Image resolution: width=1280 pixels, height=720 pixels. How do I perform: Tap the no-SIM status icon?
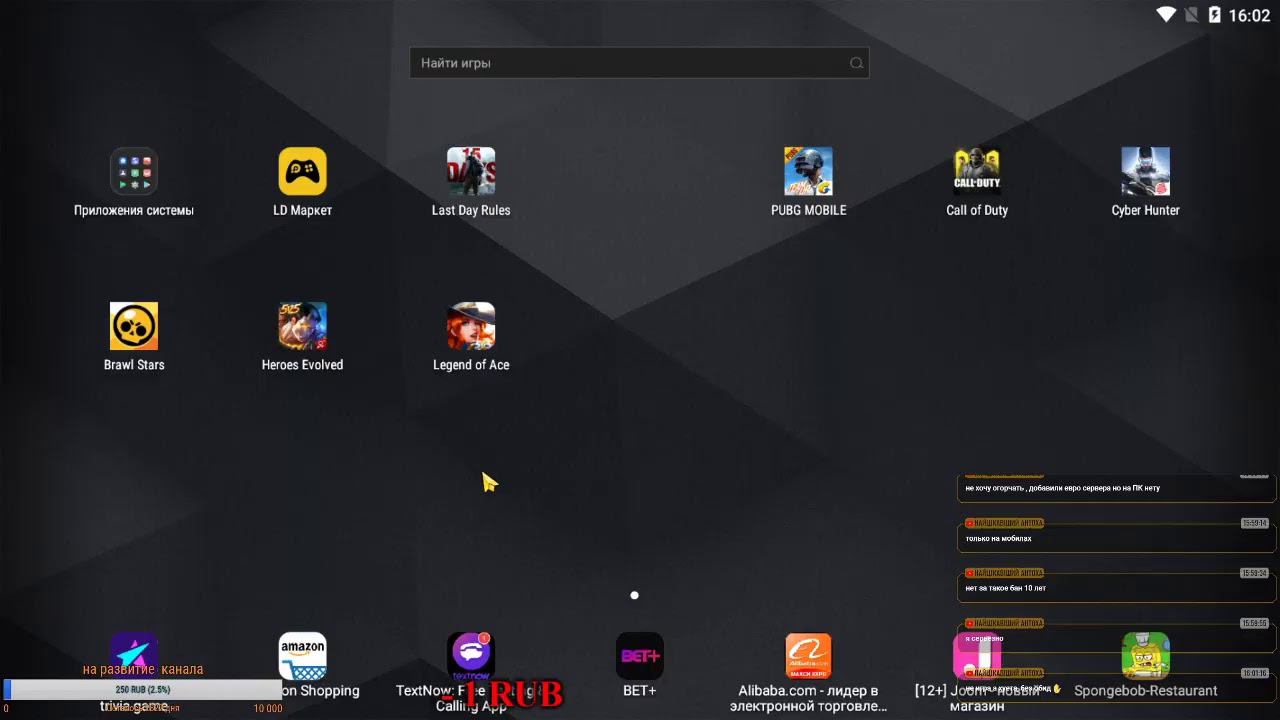click(x=1191, y=15)
